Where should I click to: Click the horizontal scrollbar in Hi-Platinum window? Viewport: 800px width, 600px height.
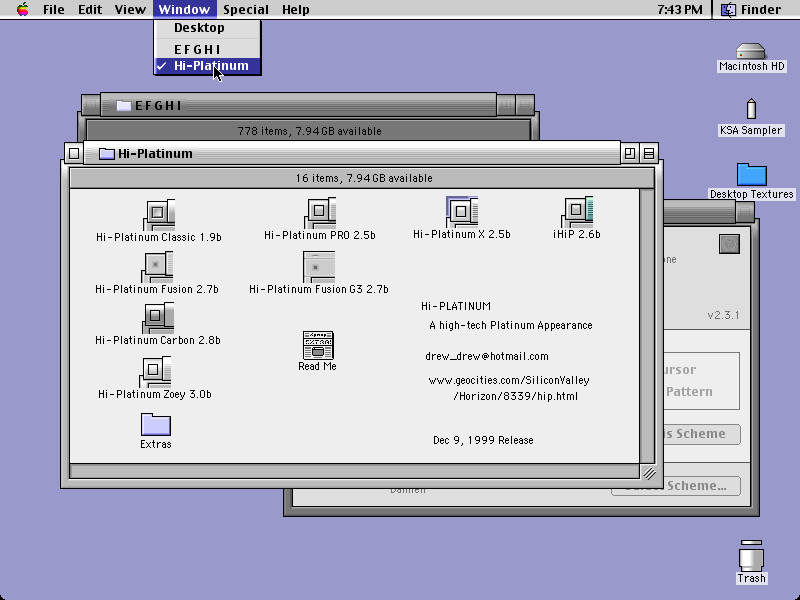click(x=355, y=471)
